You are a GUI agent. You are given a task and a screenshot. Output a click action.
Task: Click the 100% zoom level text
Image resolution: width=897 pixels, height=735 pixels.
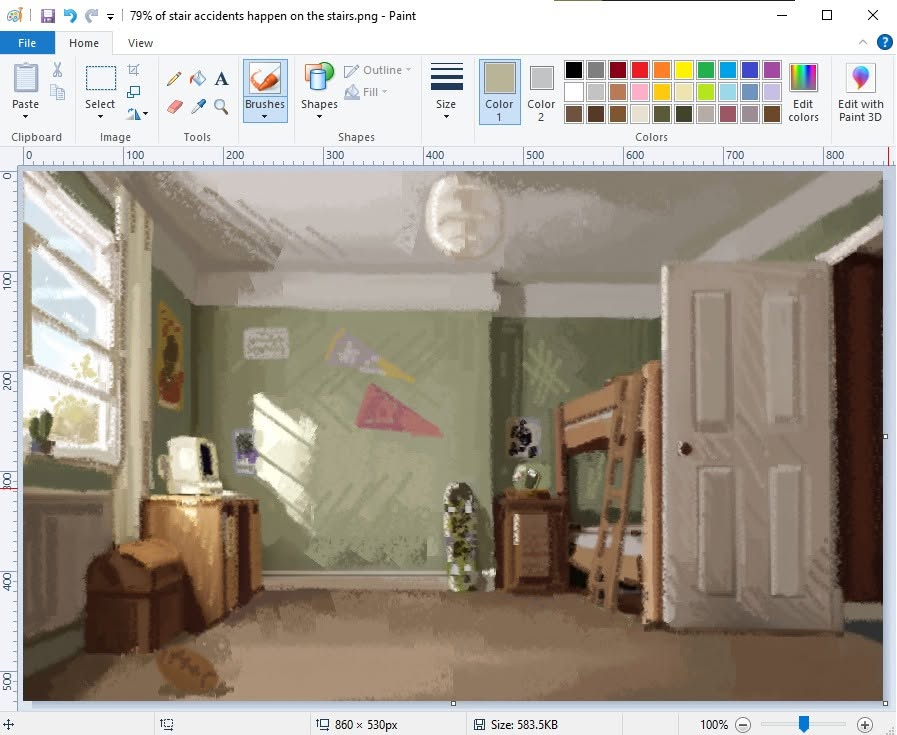click(714, 725)
